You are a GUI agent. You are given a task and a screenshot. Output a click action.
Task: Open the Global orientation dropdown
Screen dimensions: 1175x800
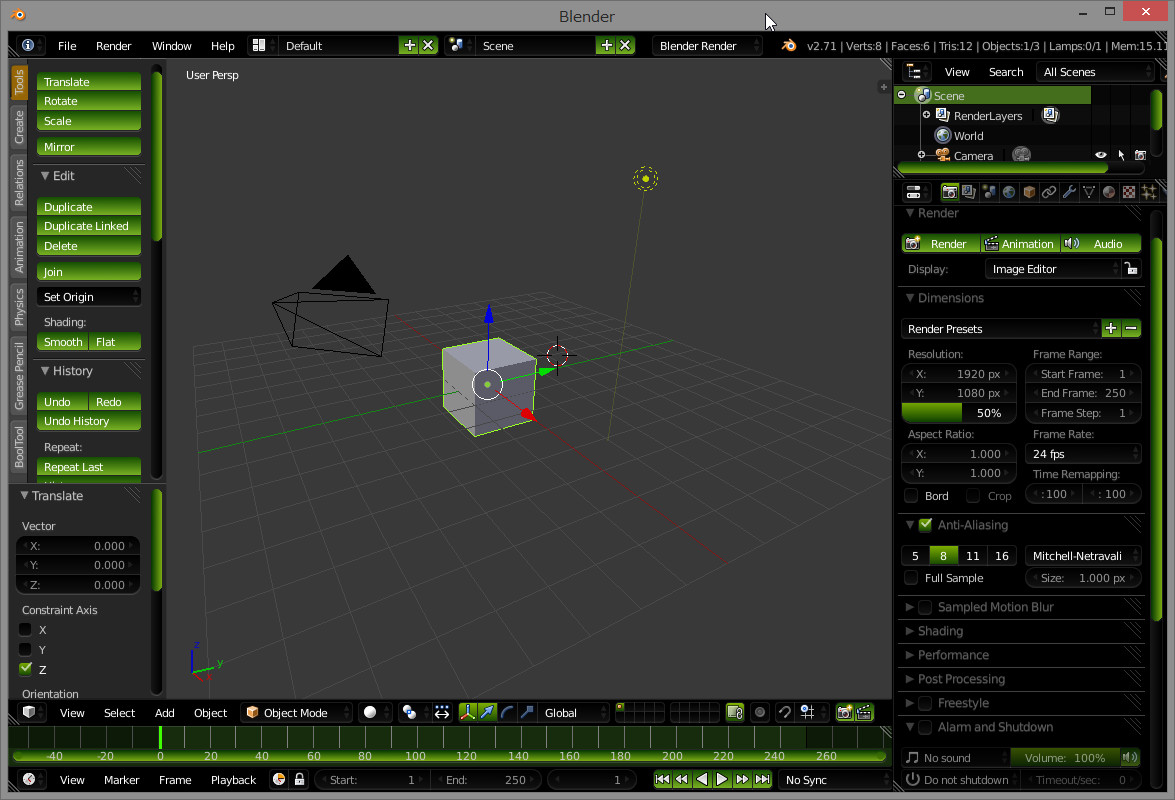coord(573,712)
